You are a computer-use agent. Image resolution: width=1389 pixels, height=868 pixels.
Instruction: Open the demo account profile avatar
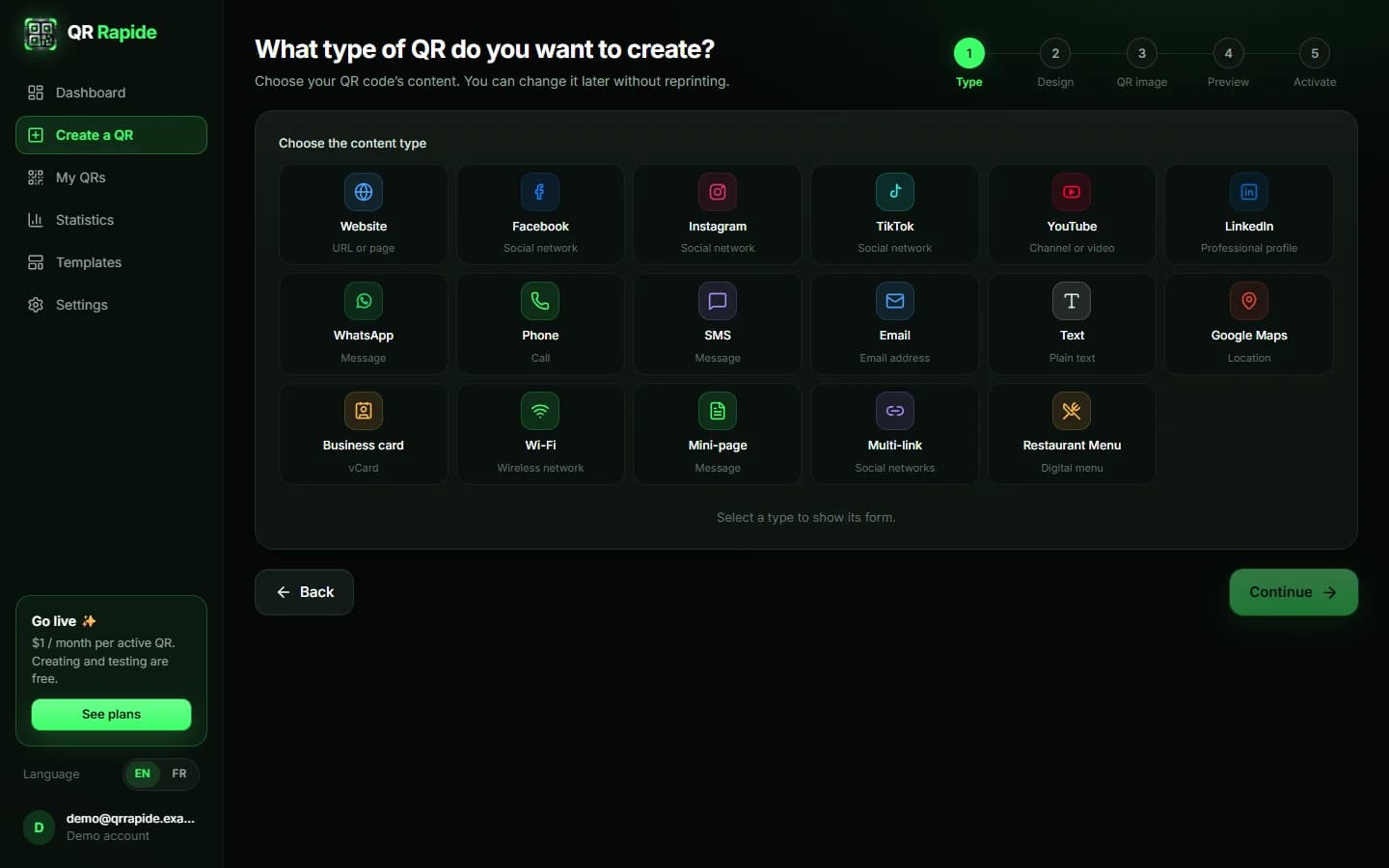click(x=39, y=827)
